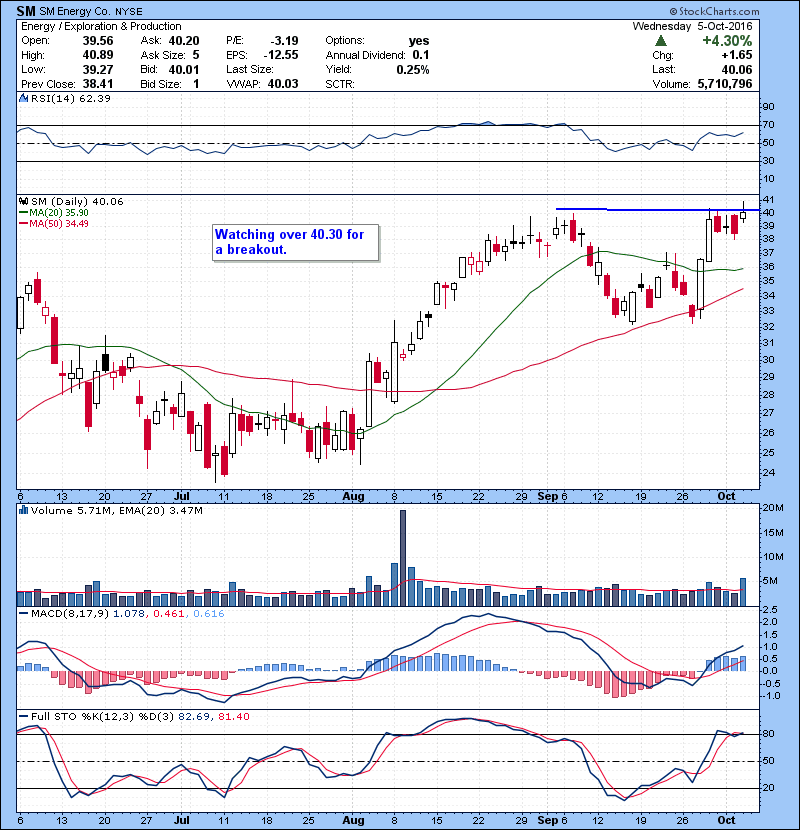The height and width of the screenshot is (830, 800).
Task: Click the VWAP value 40.03
Action: [x=283, y=84]
